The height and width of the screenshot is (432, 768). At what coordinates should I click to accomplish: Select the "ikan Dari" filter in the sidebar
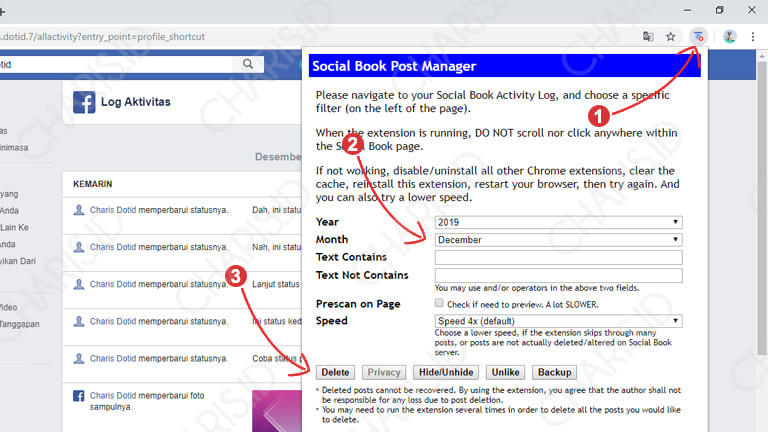pyautogui.click(x=18, y=261)
